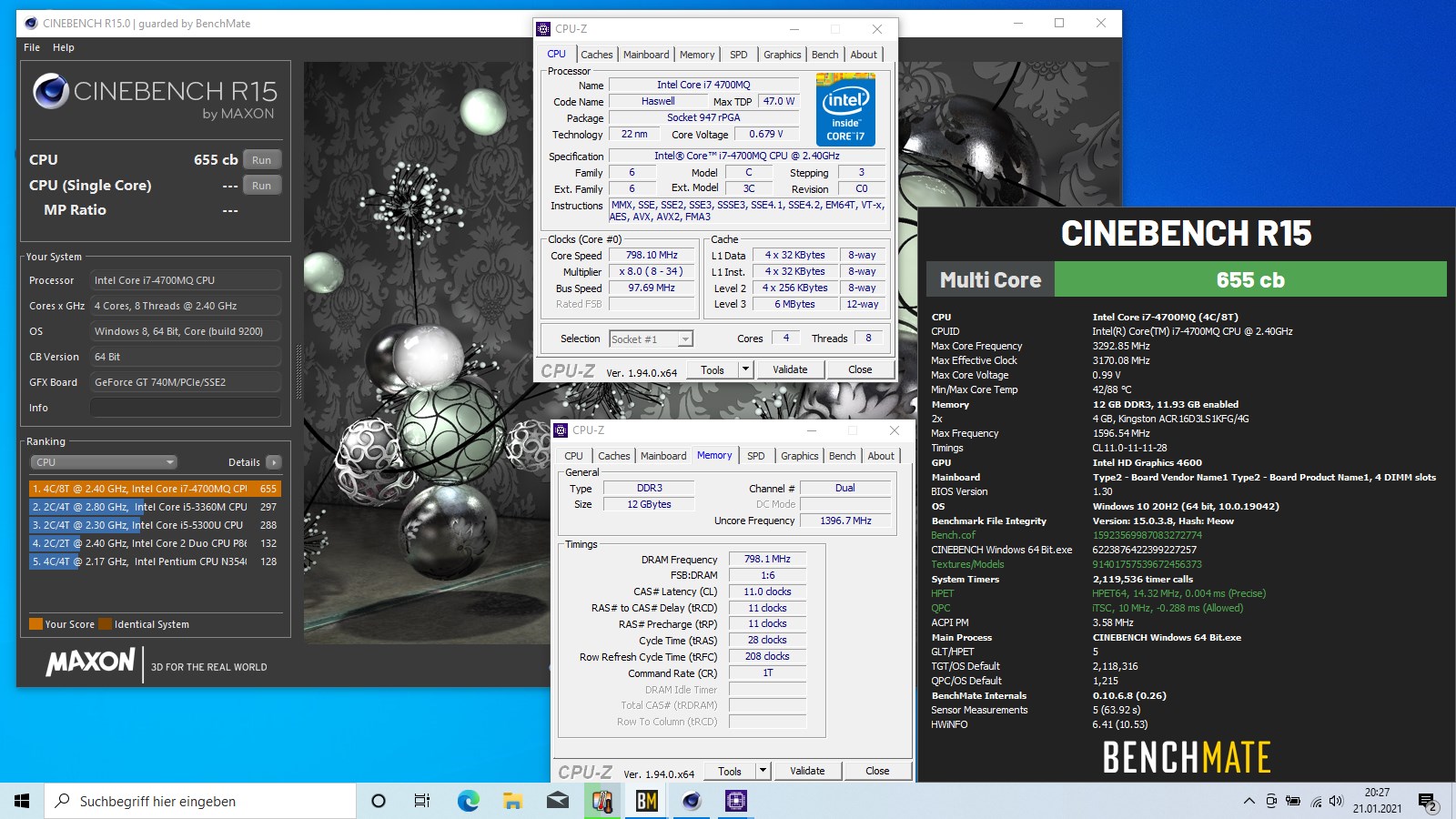The height and width of the screenshot is (819, 1456).
Task: Select ranking entry Intel Pentium CPU N3540
Action: [155, 561]
